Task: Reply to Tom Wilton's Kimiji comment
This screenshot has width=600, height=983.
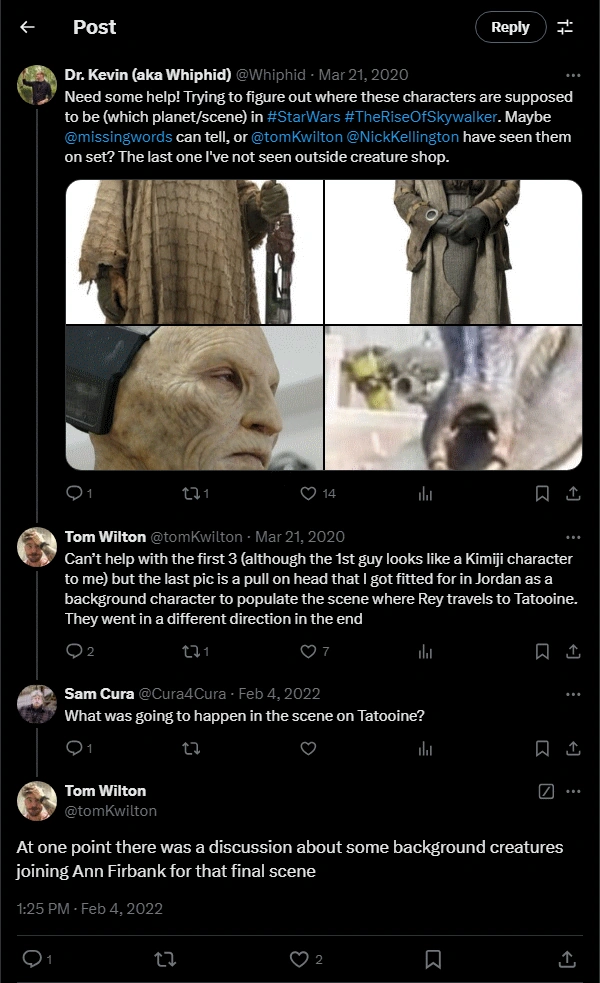Action: 73,651
